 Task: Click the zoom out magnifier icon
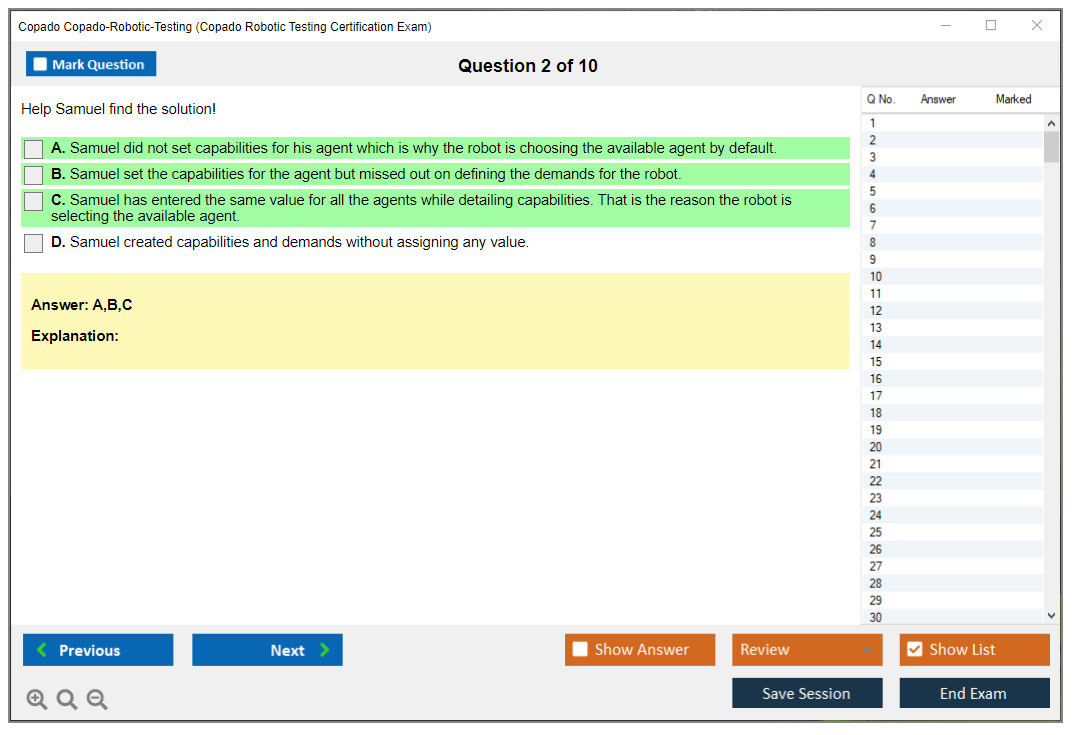[97, 700]
